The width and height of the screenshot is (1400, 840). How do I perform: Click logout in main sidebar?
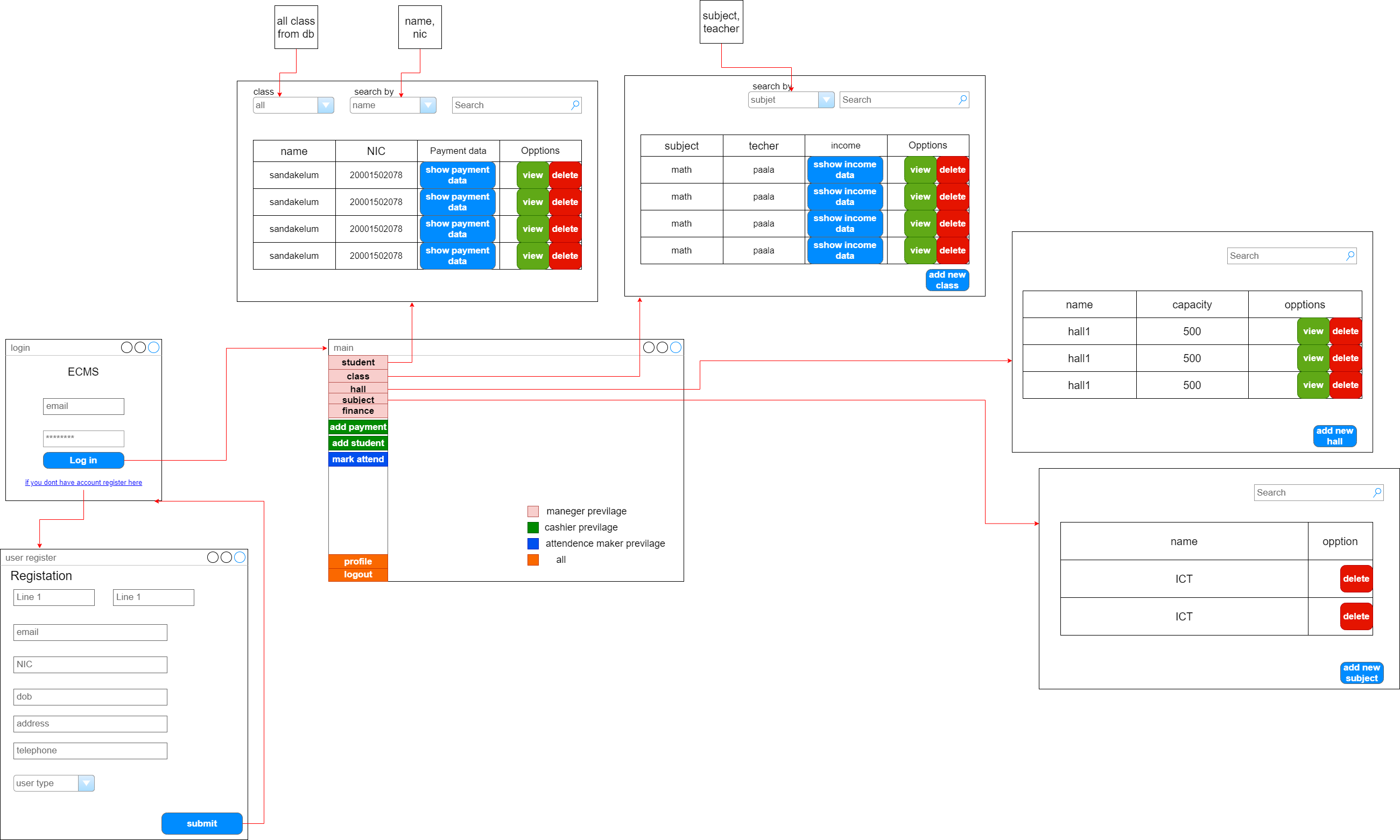coord(358,575)
